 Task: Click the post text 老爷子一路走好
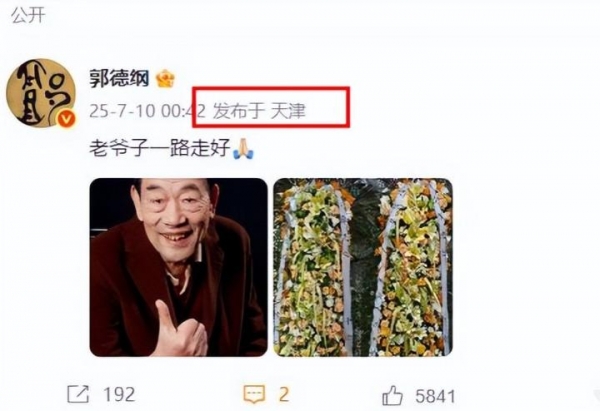(160, 148)
